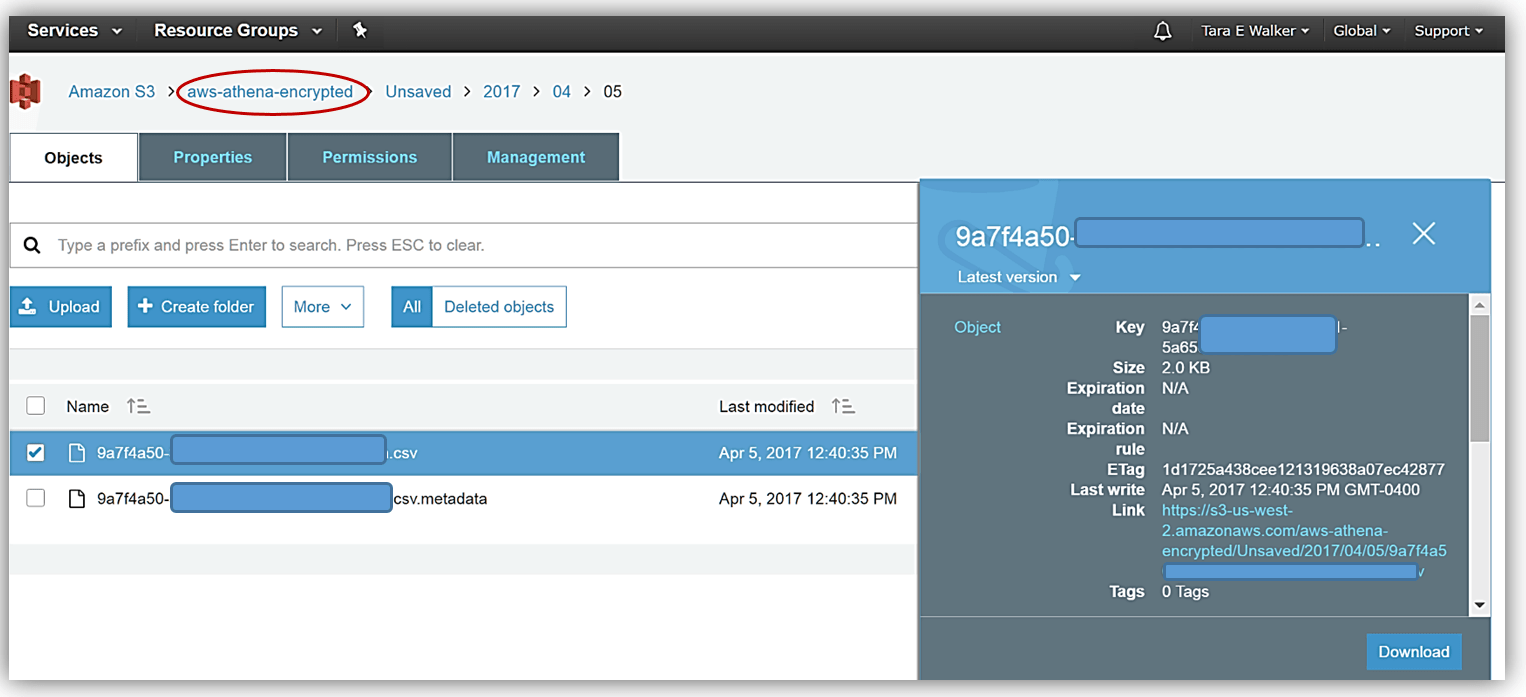Image resolution: width=1526 pixels, height=697 pixels.
Task: Click the search magnifier icon
Action: click(x=32, y=244)
